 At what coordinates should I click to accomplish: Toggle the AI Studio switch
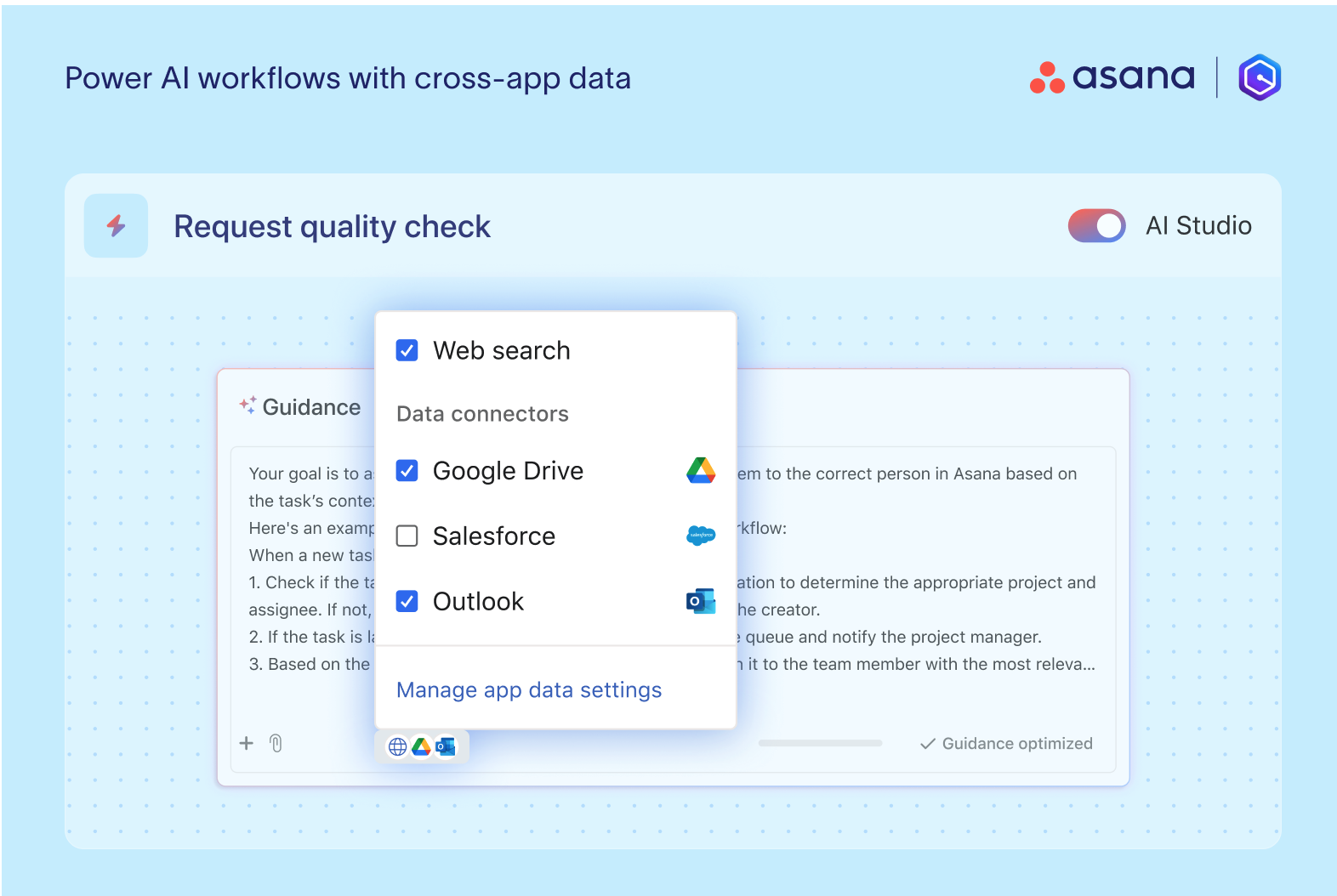click(1096, 226)
